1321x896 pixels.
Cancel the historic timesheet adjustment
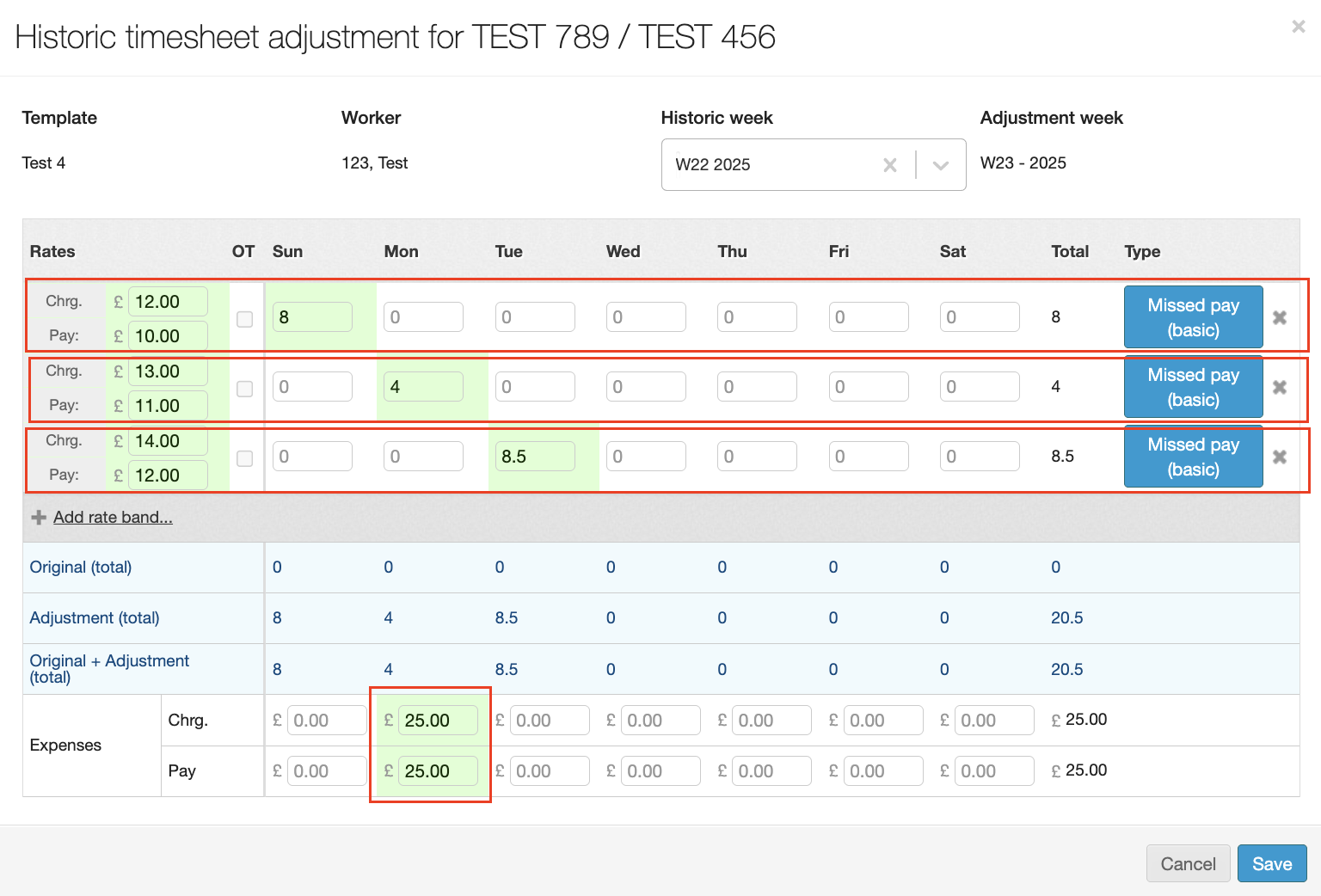(x=1188, y=863)
